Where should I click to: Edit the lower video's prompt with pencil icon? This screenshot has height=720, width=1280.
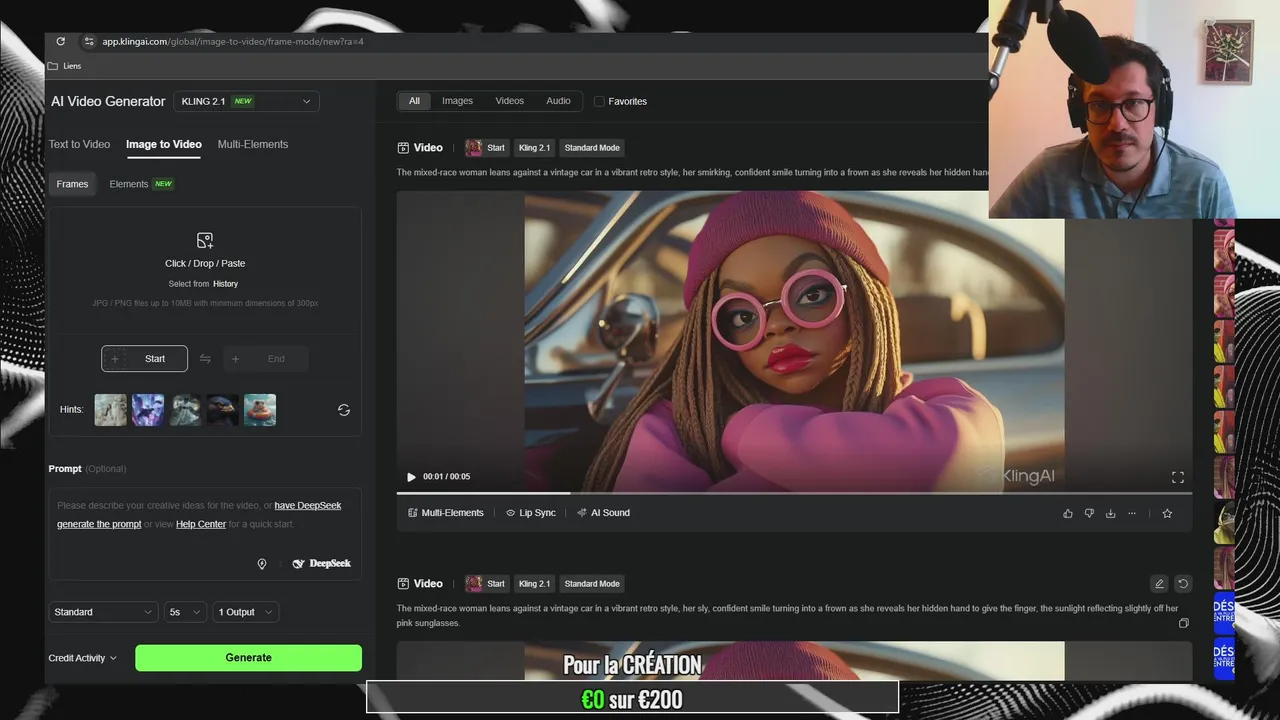pyautogui.click(x=1159, y=584)
